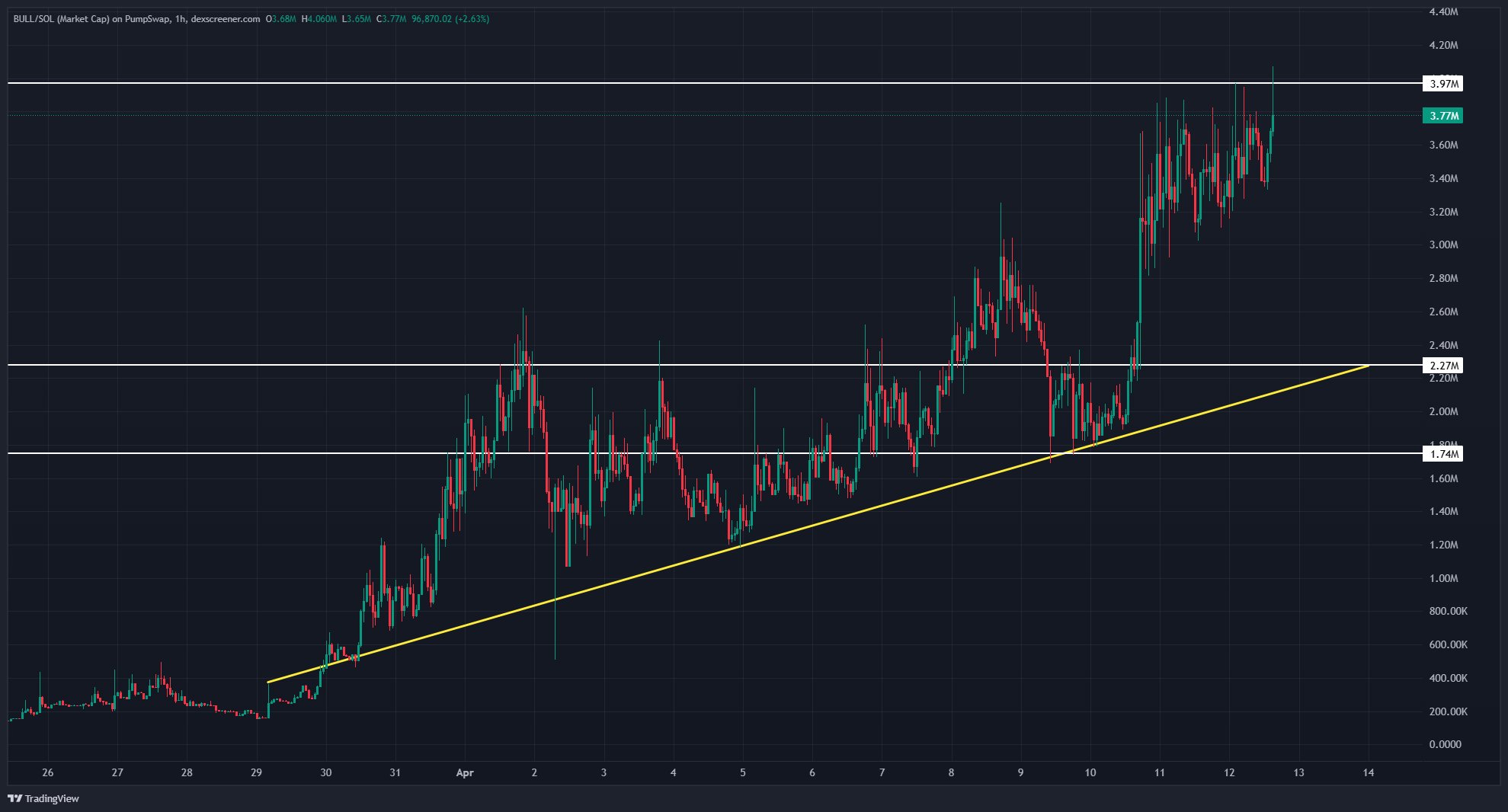
Task: Click the 1.40M price axis label
Action: click(x=1443, y=511)
